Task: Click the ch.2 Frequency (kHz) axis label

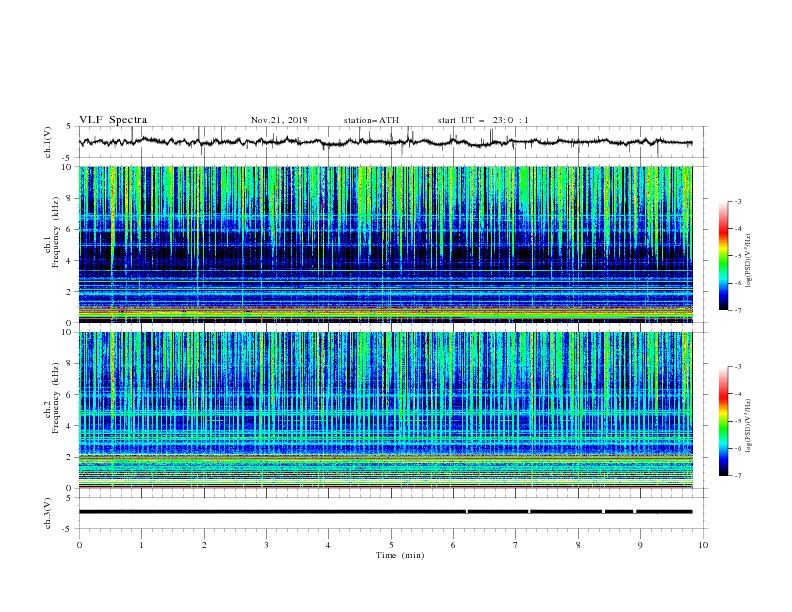Action: click(52, 398)
